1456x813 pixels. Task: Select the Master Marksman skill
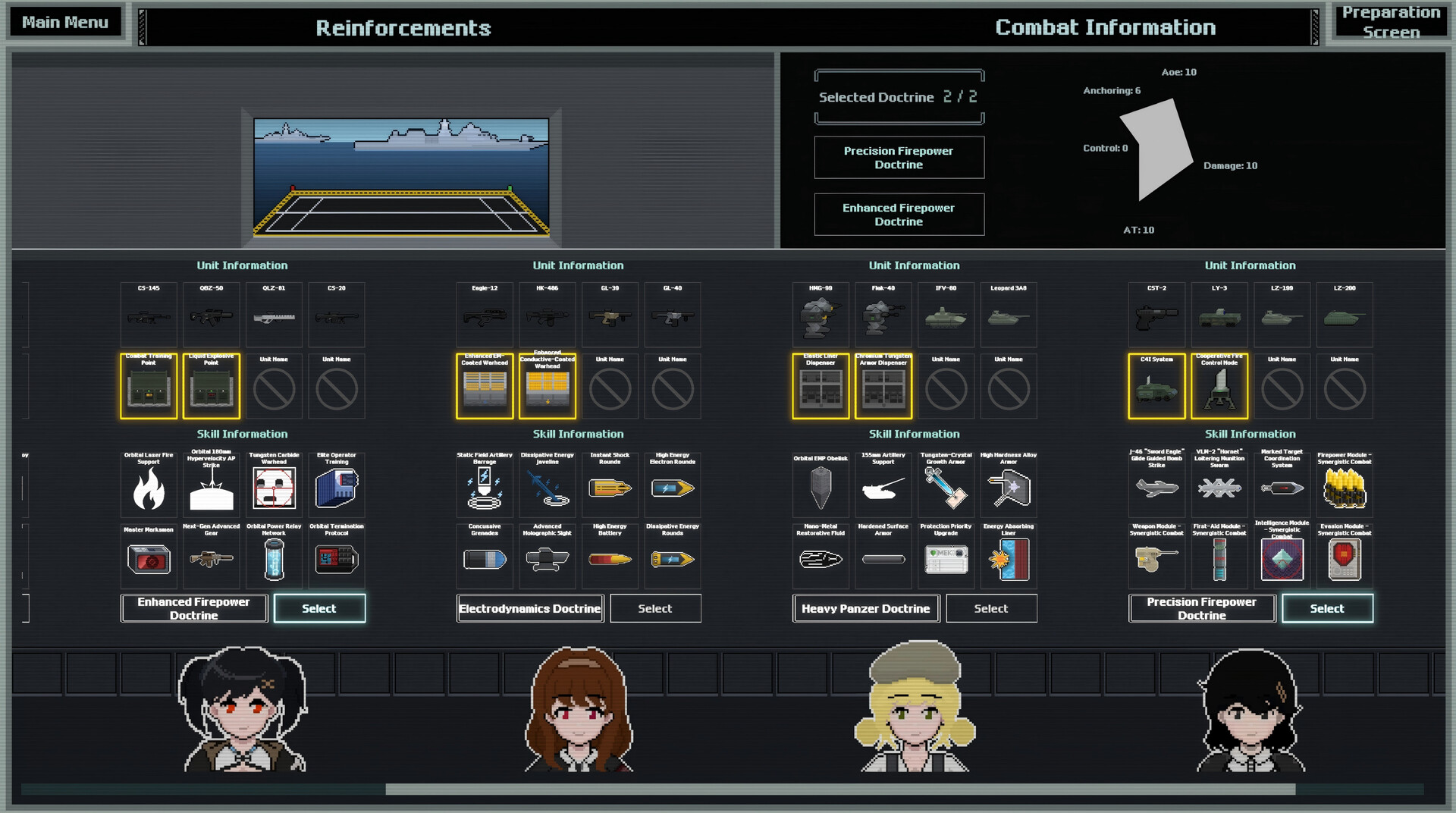[149, 557]
